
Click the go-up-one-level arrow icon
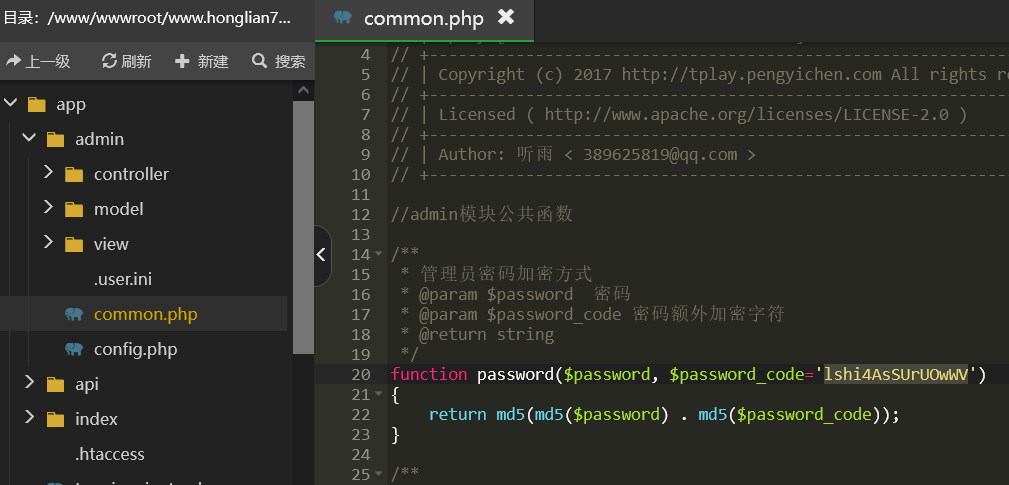pos(14,62)
